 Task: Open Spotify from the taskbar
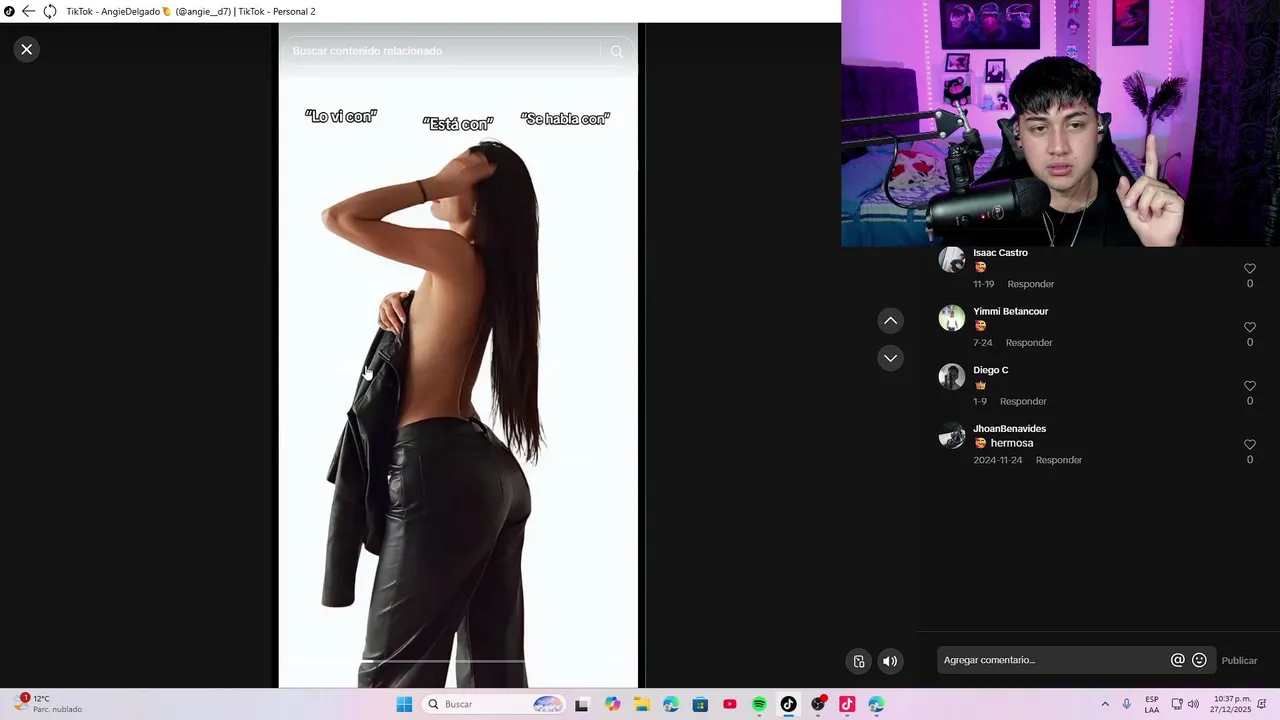759,704
